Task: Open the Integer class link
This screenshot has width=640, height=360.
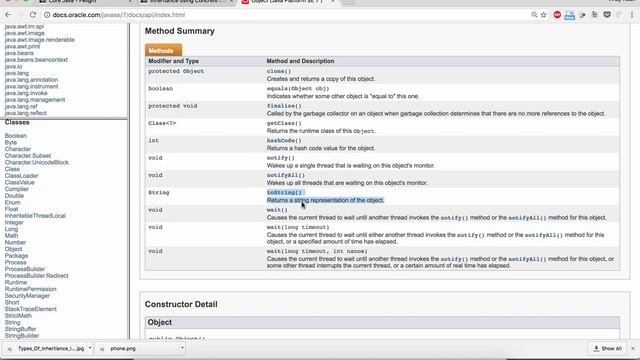Action: (x=14, y=222)
